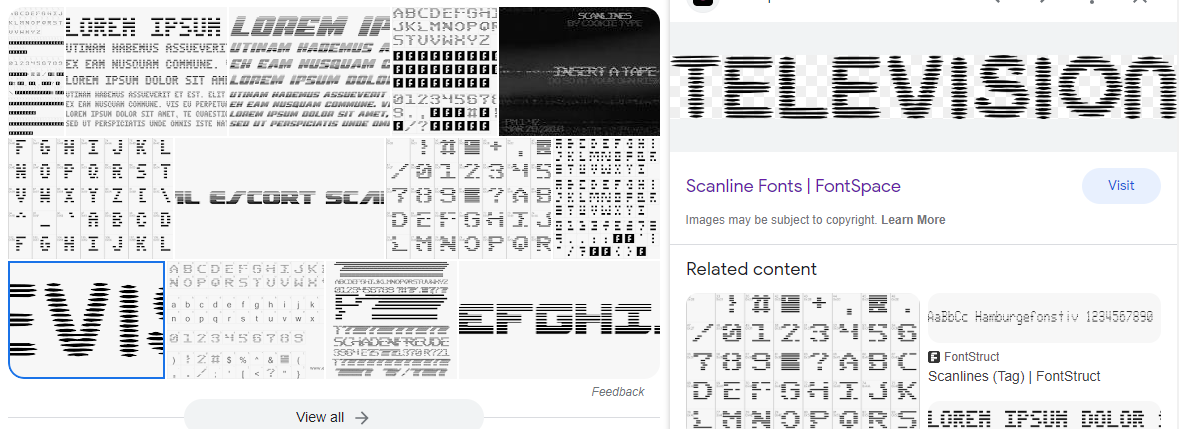Open the FontSpace site favicon at the panel top
Screen dimensions: 1179x429
tap(702, 2)
